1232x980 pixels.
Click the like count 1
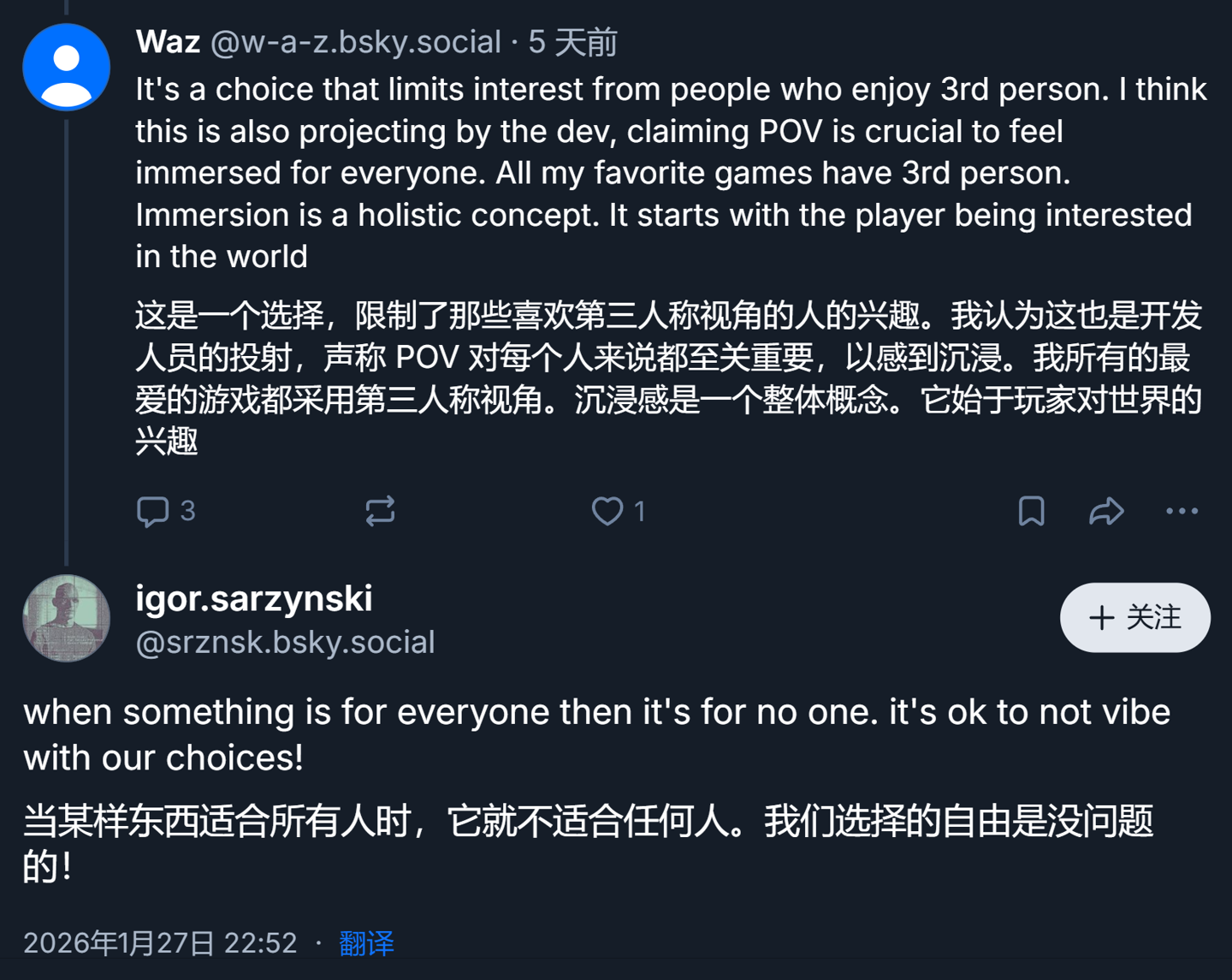pyautogui.click(x=639, y=511)
